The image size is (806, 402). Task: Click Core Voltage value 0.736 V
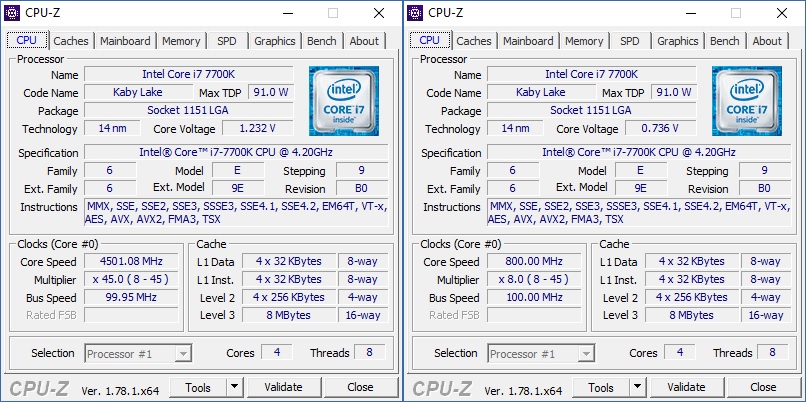tap(661, 129)
